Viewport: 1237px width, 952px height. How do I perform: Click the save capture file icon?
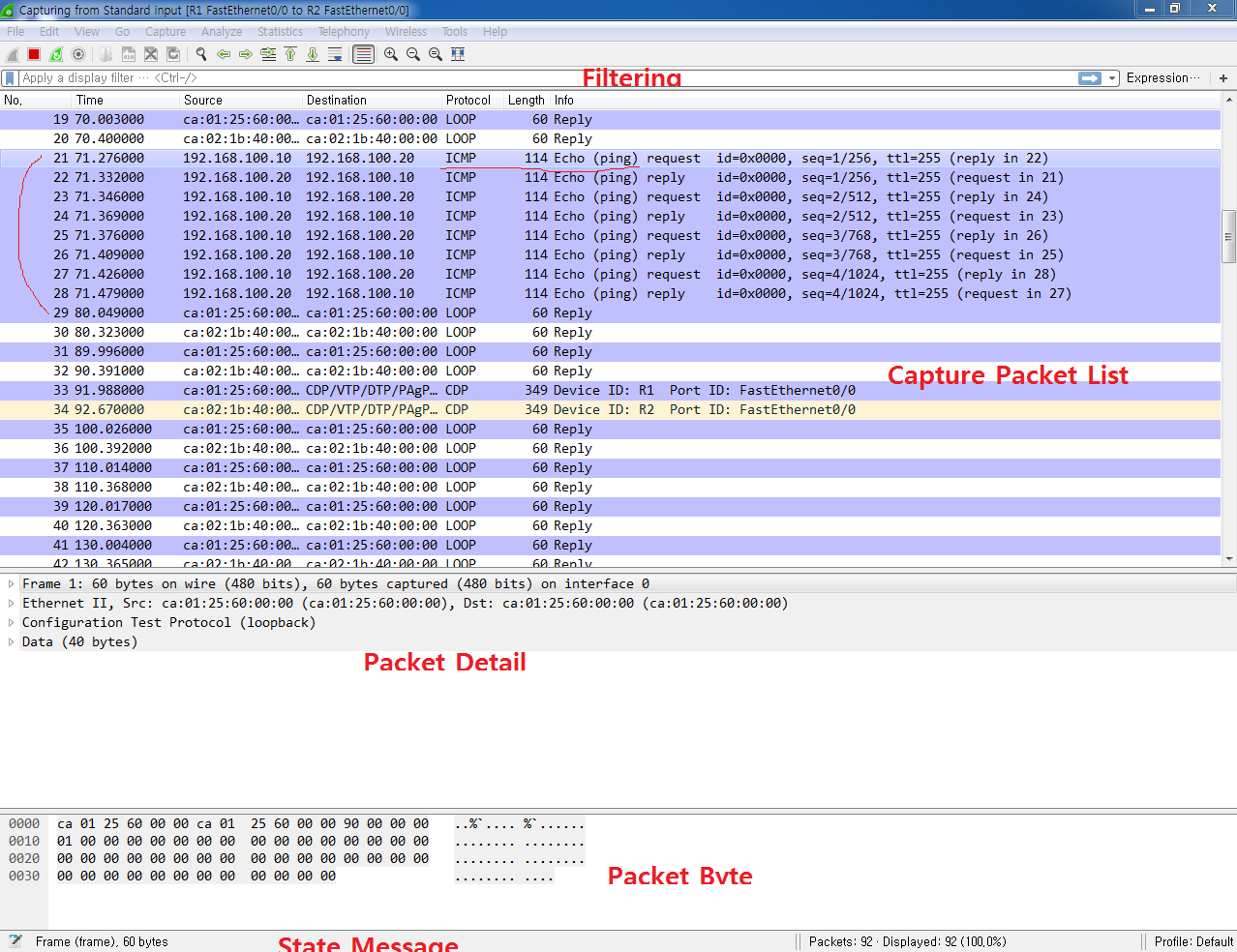tap(128, 54)
